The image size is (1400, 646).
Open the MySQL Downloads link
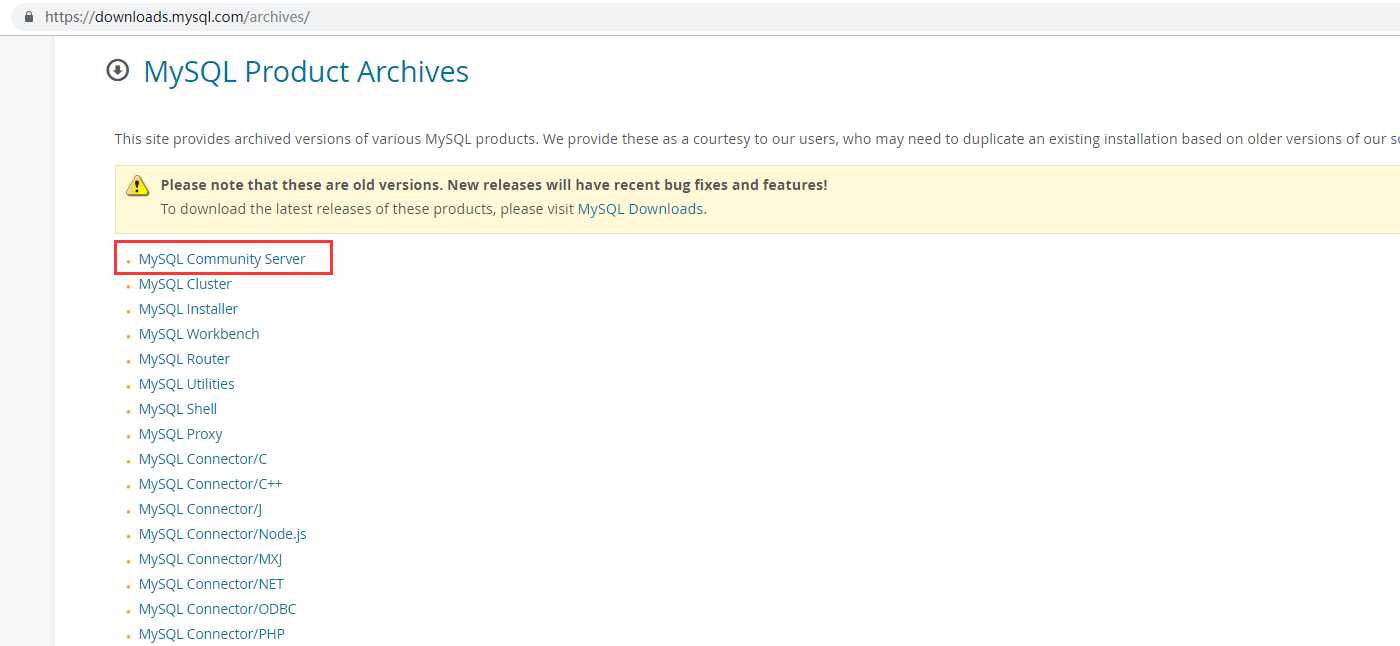[x=641, y=209]
